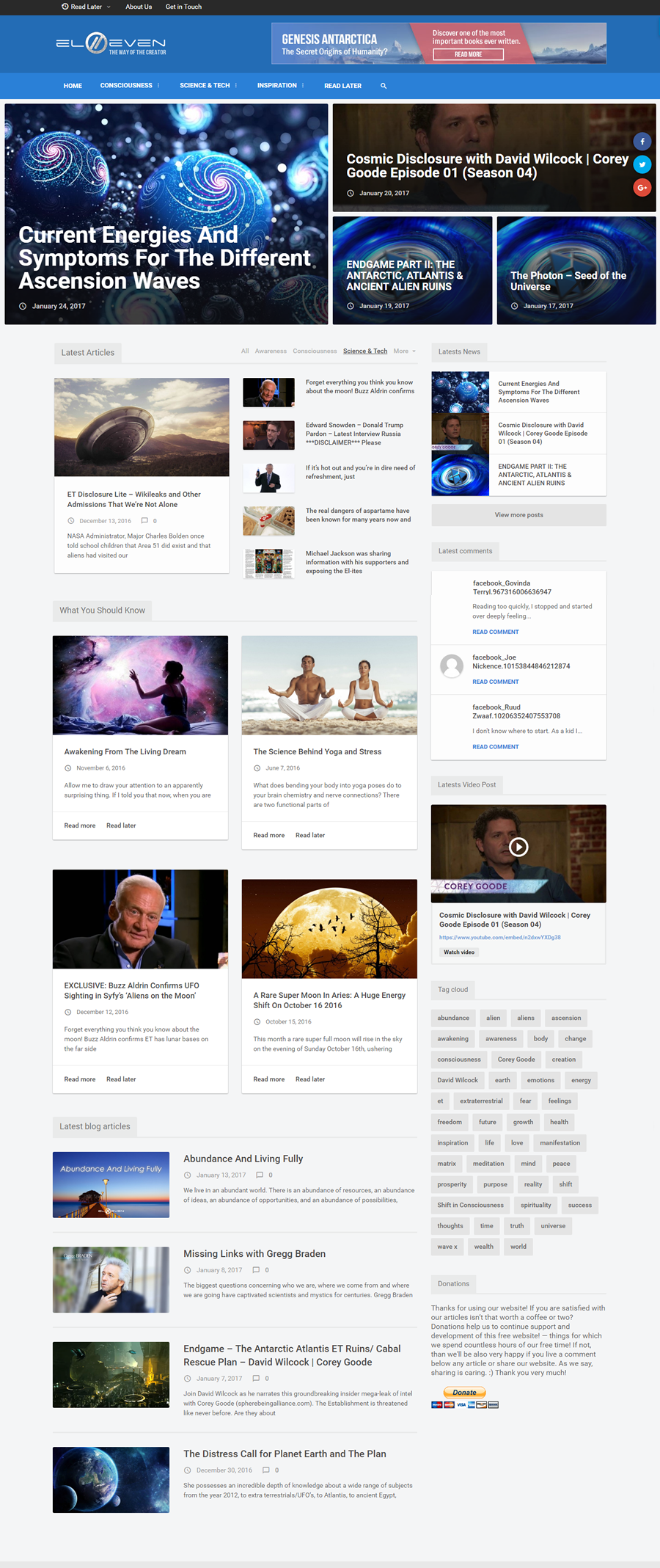The width and height of the screenshot is (660, 1568).
Task: Open the super moon article thumbnail
Action: click(329, 929)
